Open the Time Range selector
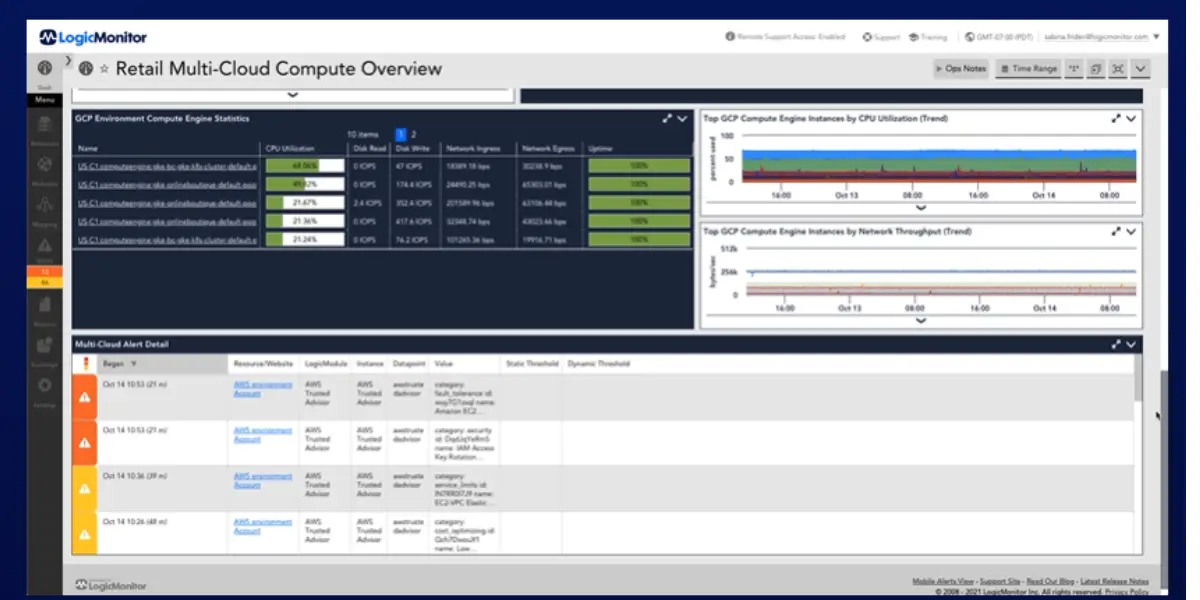This screenshot has width=1200, height=600. pyautogui.click(x=1028, y=69)
